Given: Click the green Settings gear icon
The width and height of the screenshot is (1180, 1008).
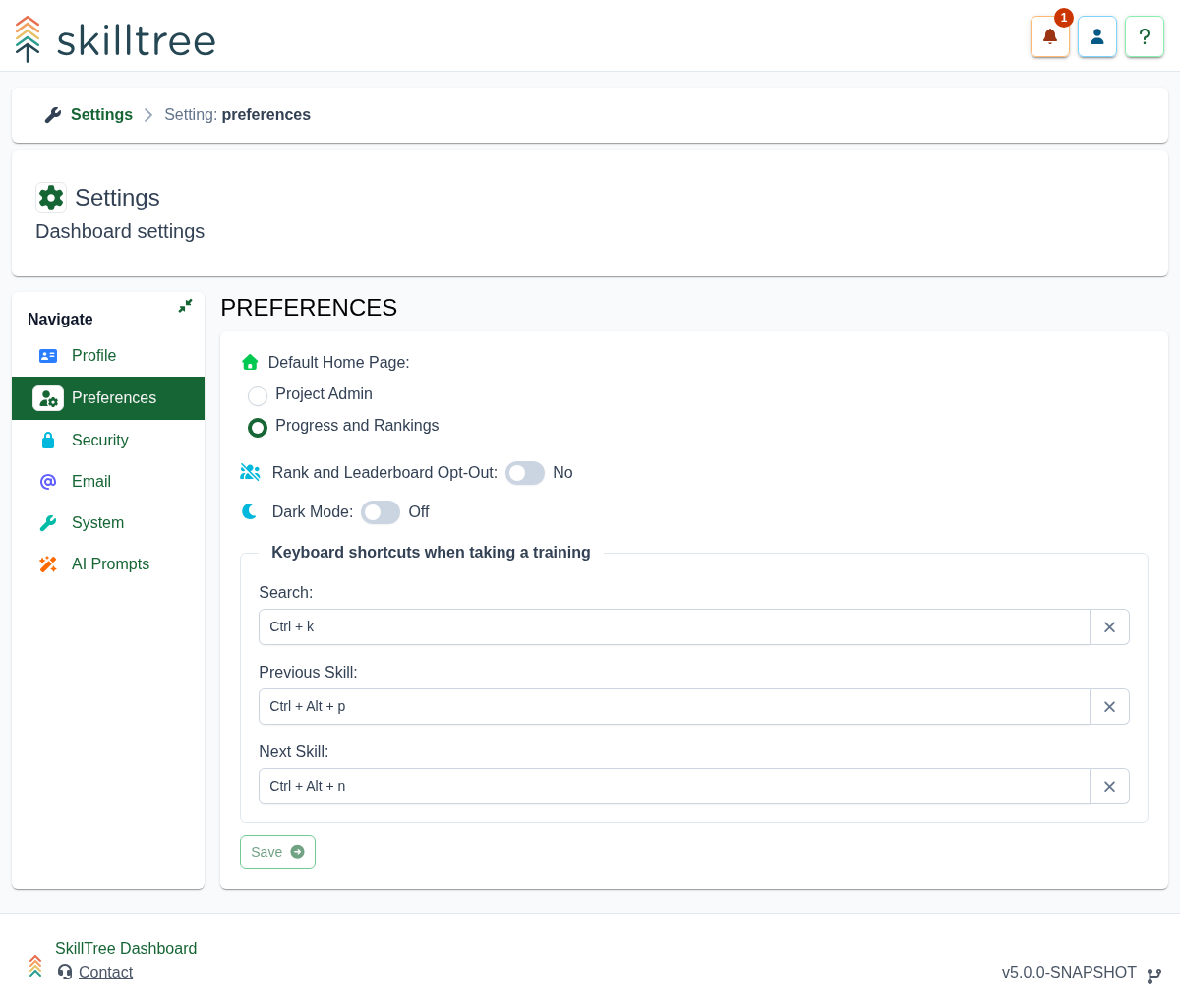Looking at the screenshot, I should click(51, 198).
